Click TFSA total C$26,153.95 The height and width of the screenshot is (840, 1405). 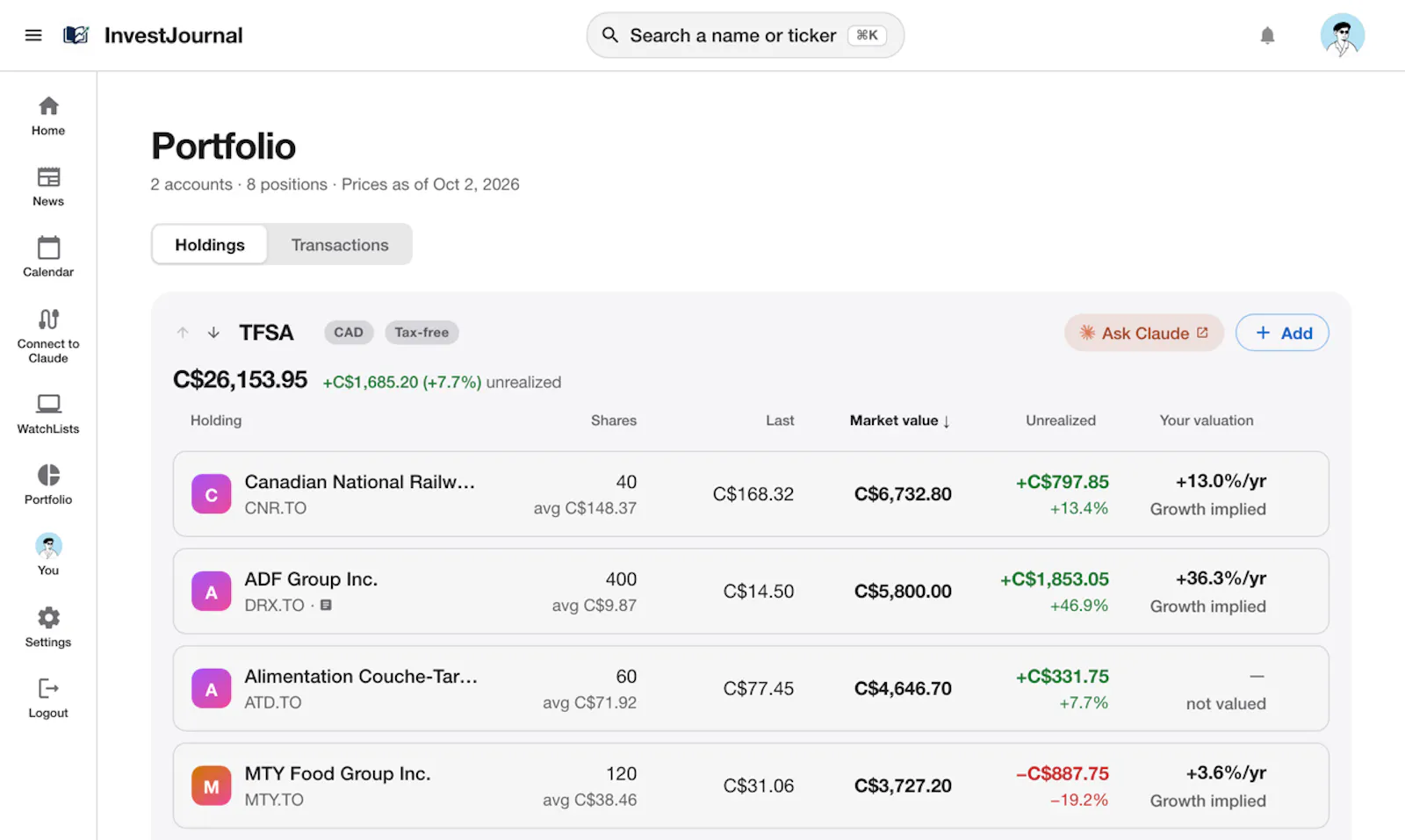click(x=240, y=380)
